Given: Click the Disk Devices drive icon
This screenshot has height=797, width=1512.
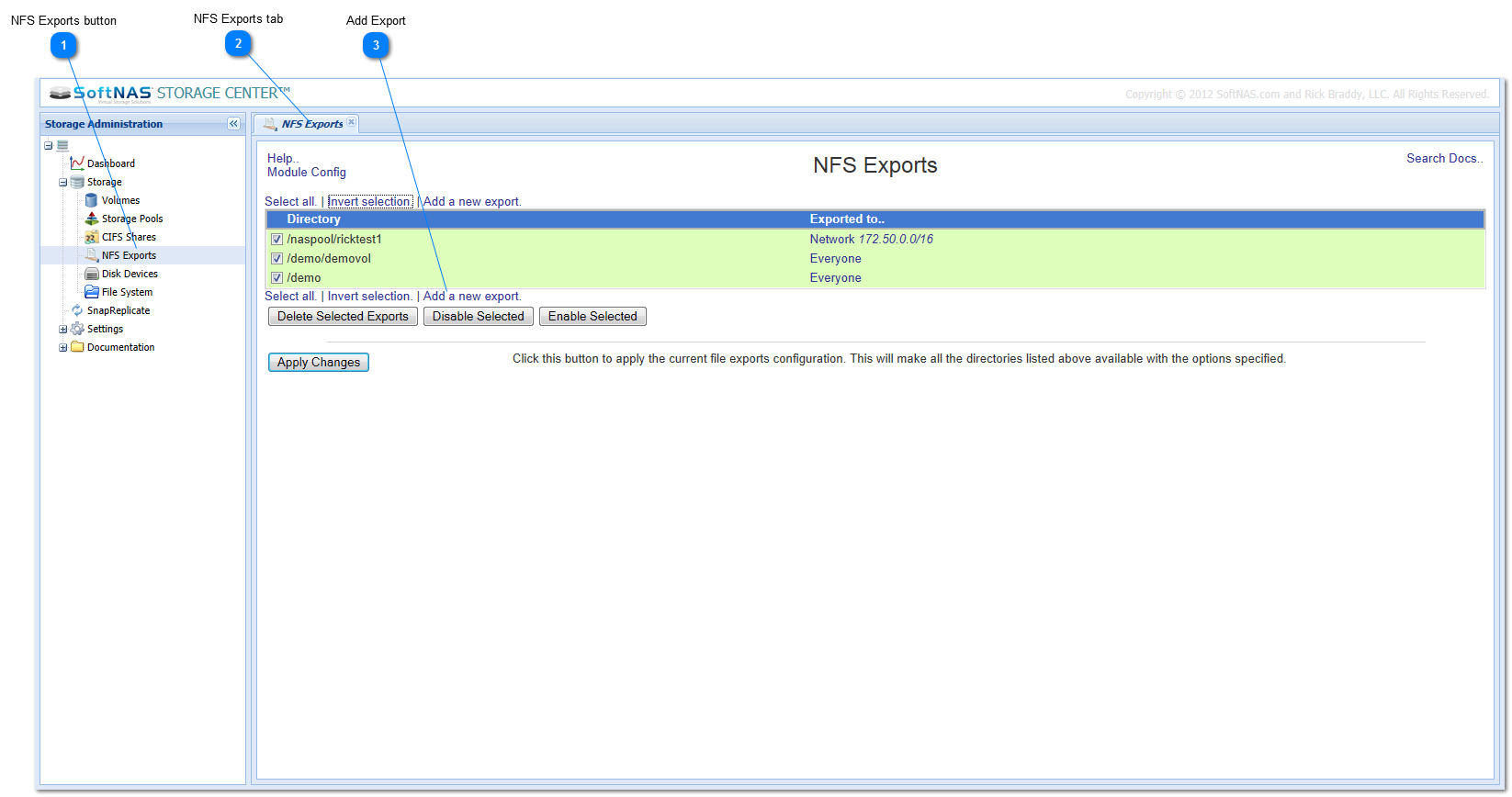Looking at the screenshot, I should coord(91,274).
